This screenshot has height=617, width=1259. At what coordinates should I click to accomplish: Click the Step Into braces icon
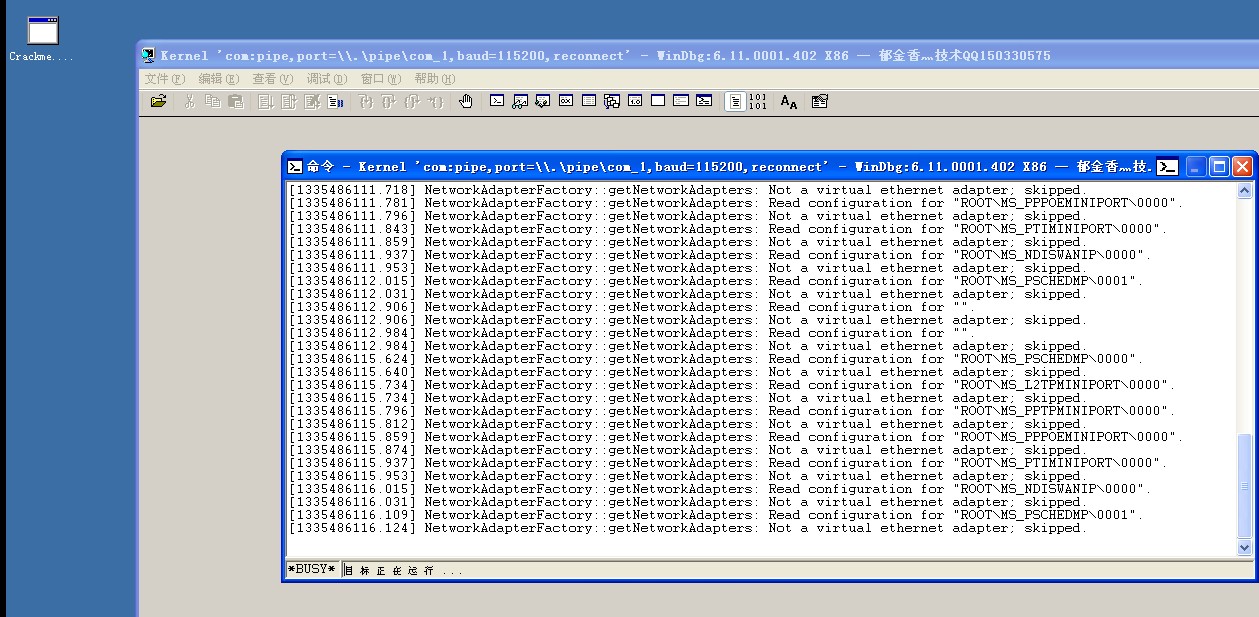[x=364, y=101]
